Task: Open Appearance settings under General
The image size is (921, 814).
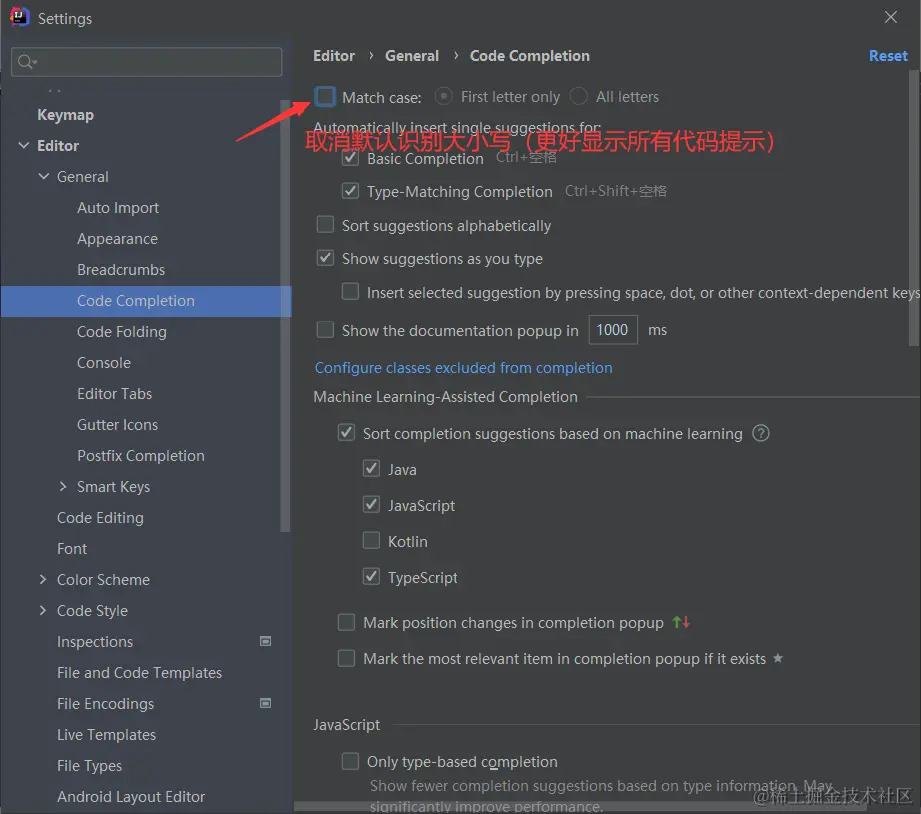Action: [117, 238]
